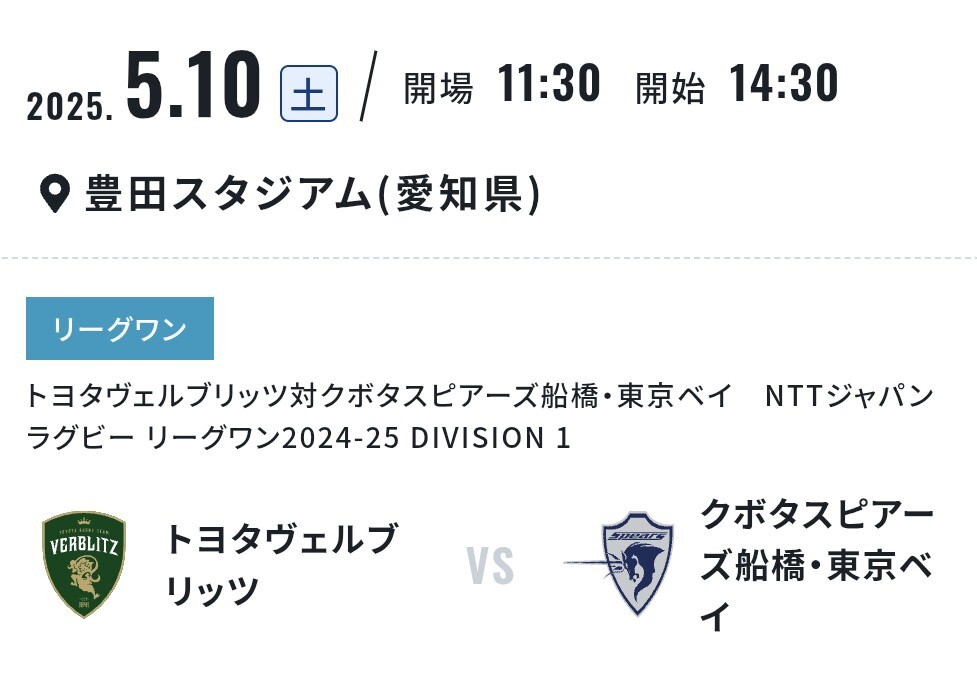Click the 開場 label
The height and width of the screenshot is (677, 977).
(439, 88)
